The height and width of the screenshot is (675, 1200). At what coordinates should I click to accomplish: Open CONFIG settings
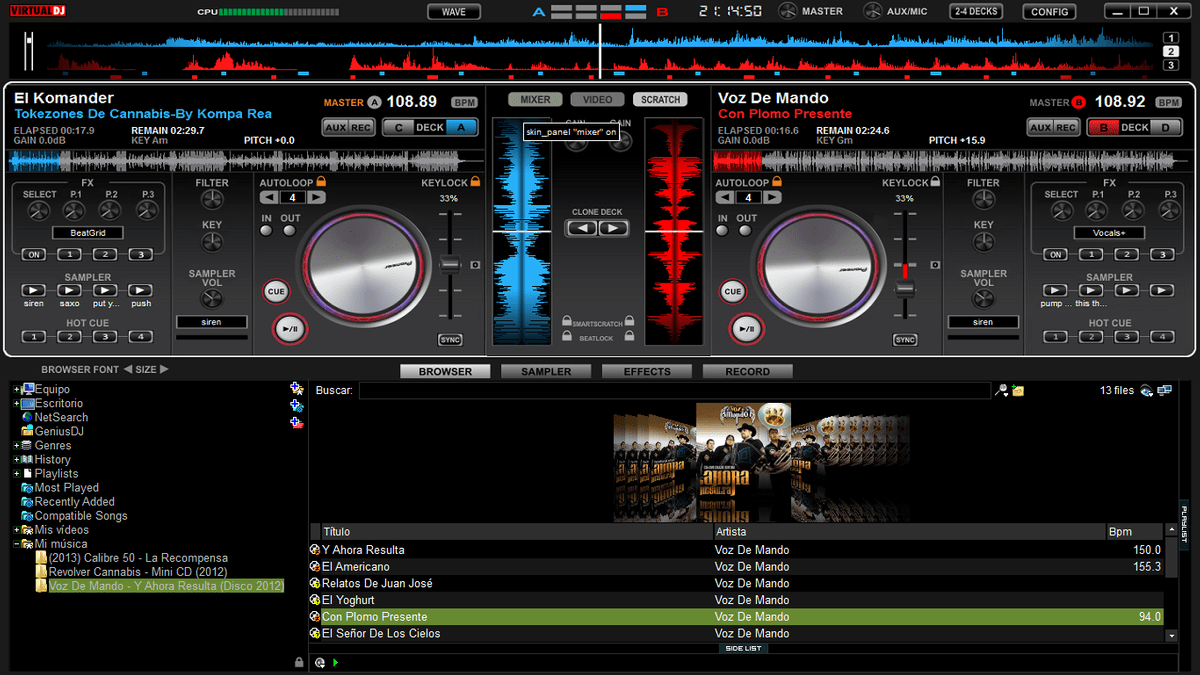pos(1049,12)
